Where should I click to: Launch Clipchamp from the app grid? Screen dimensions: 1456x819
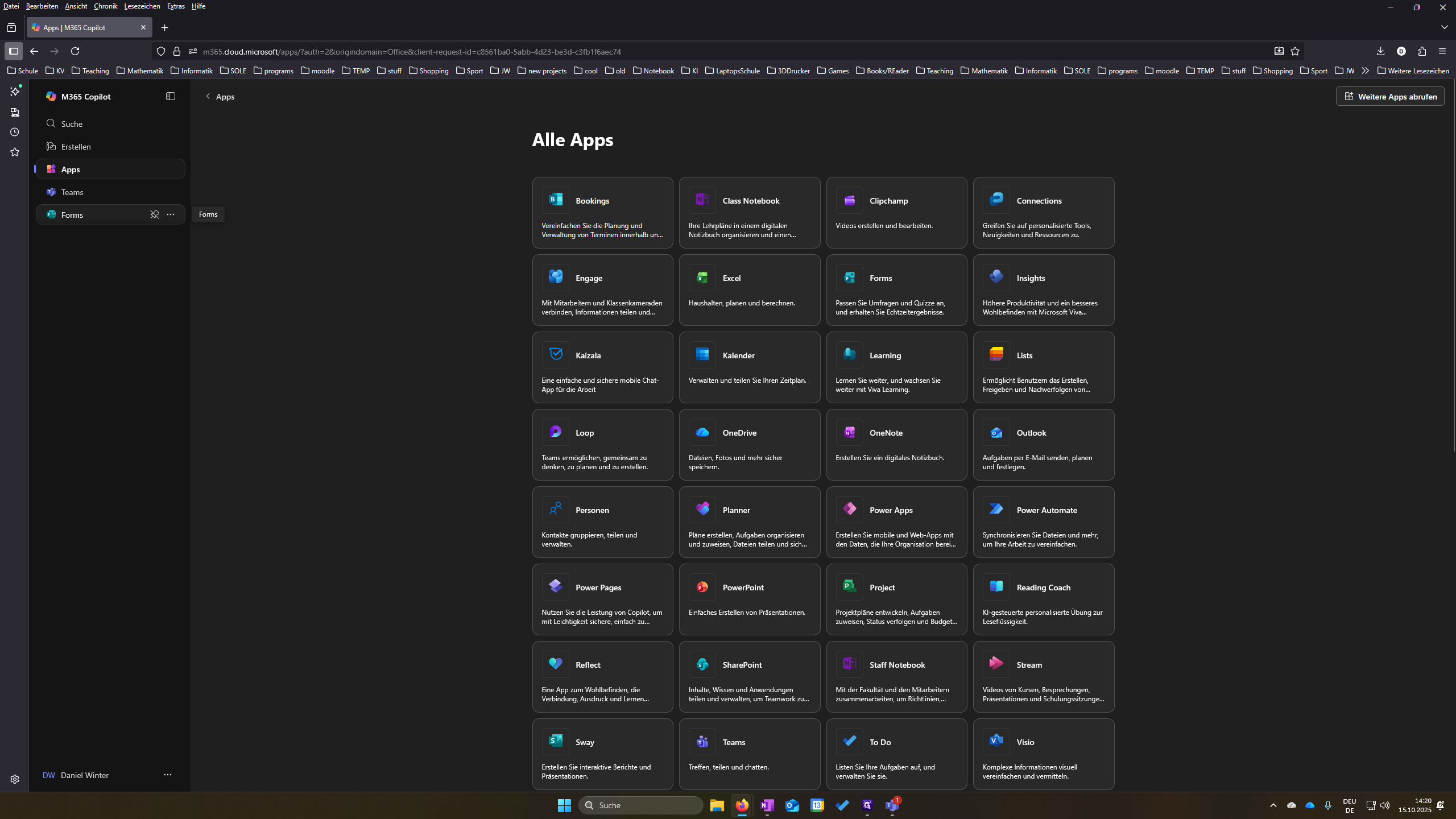(x=896, y=213)
